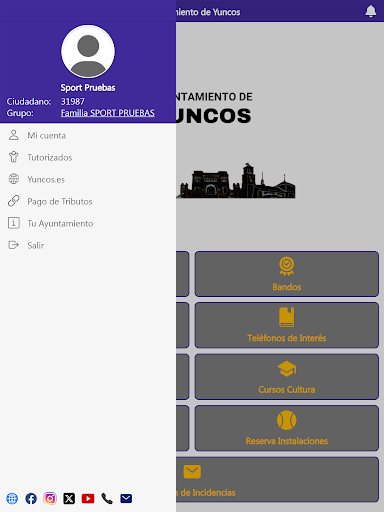Click the Sport Pruebas user name
Image resolution: width=384 pixels, height=512 pixels.
coord(88,88)
